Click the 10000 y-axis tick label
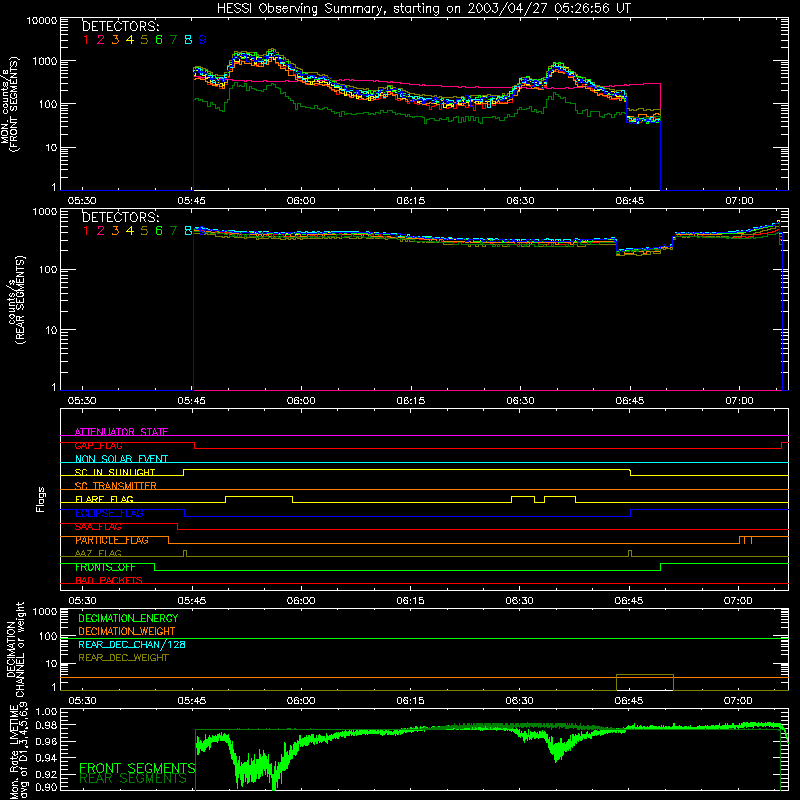 tap(42, 21)
